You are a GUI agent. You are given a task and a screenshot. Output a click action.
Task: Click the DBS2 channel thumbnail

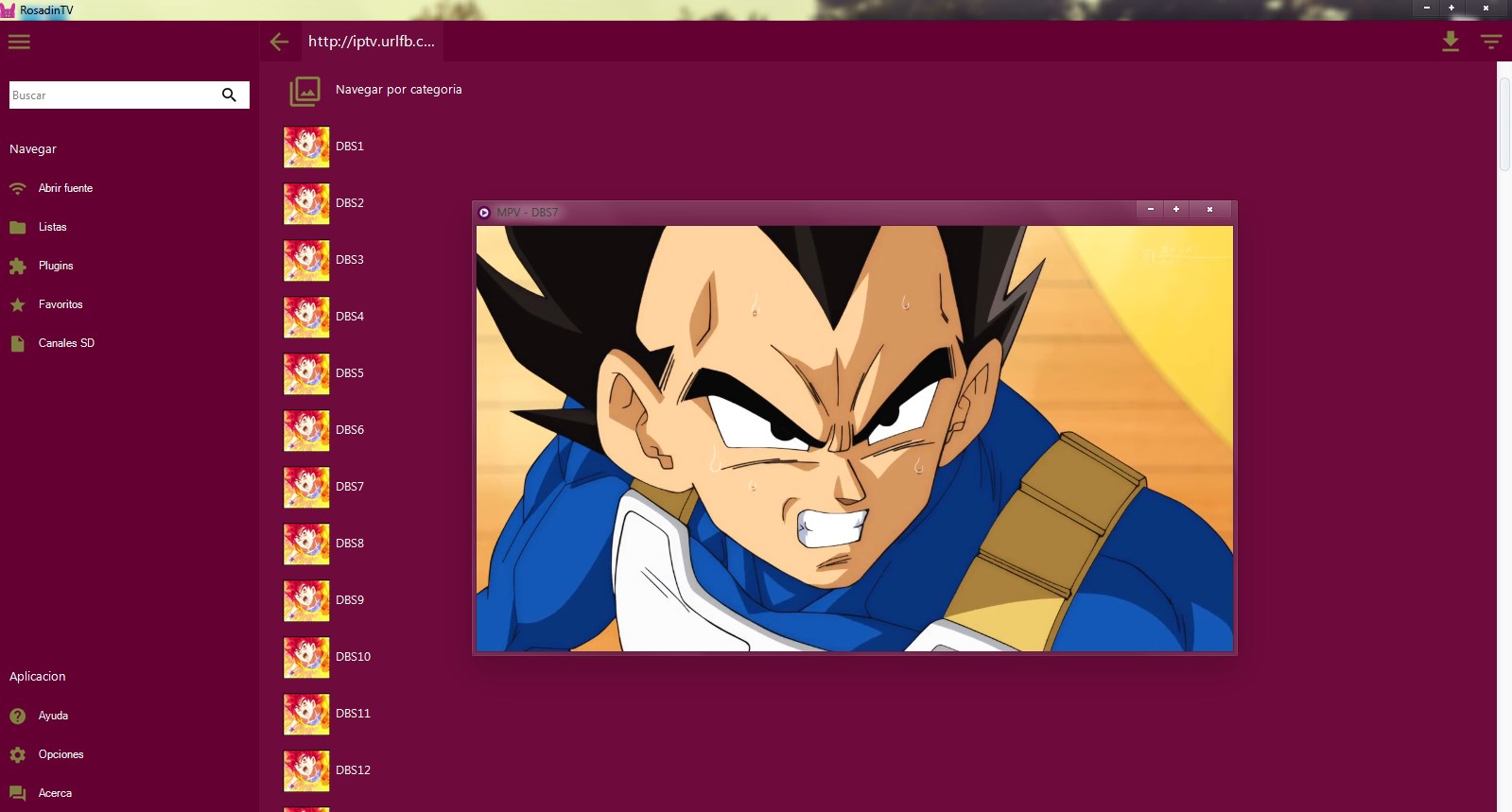[306, 203]
